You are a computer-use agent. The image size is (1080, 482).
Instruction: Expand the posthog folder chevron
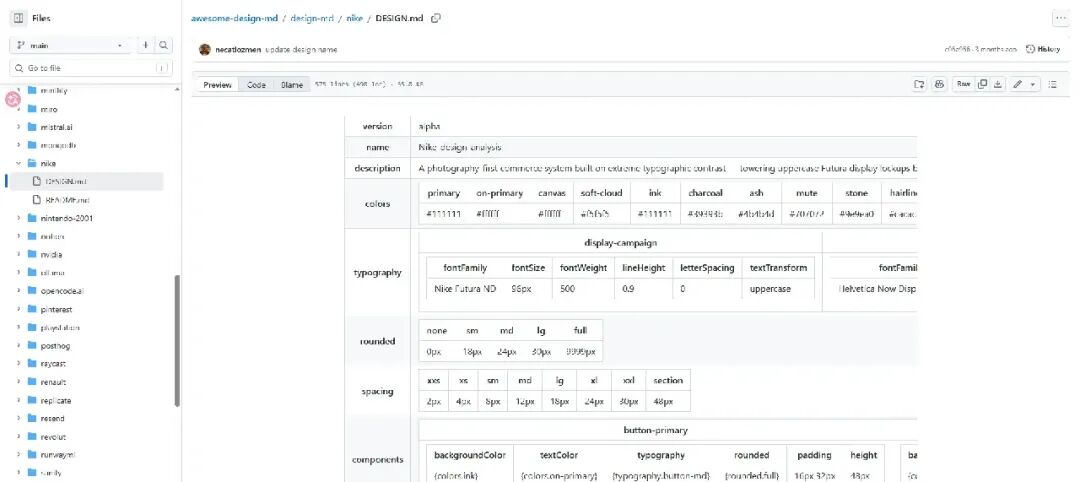[x=19, y=346]
